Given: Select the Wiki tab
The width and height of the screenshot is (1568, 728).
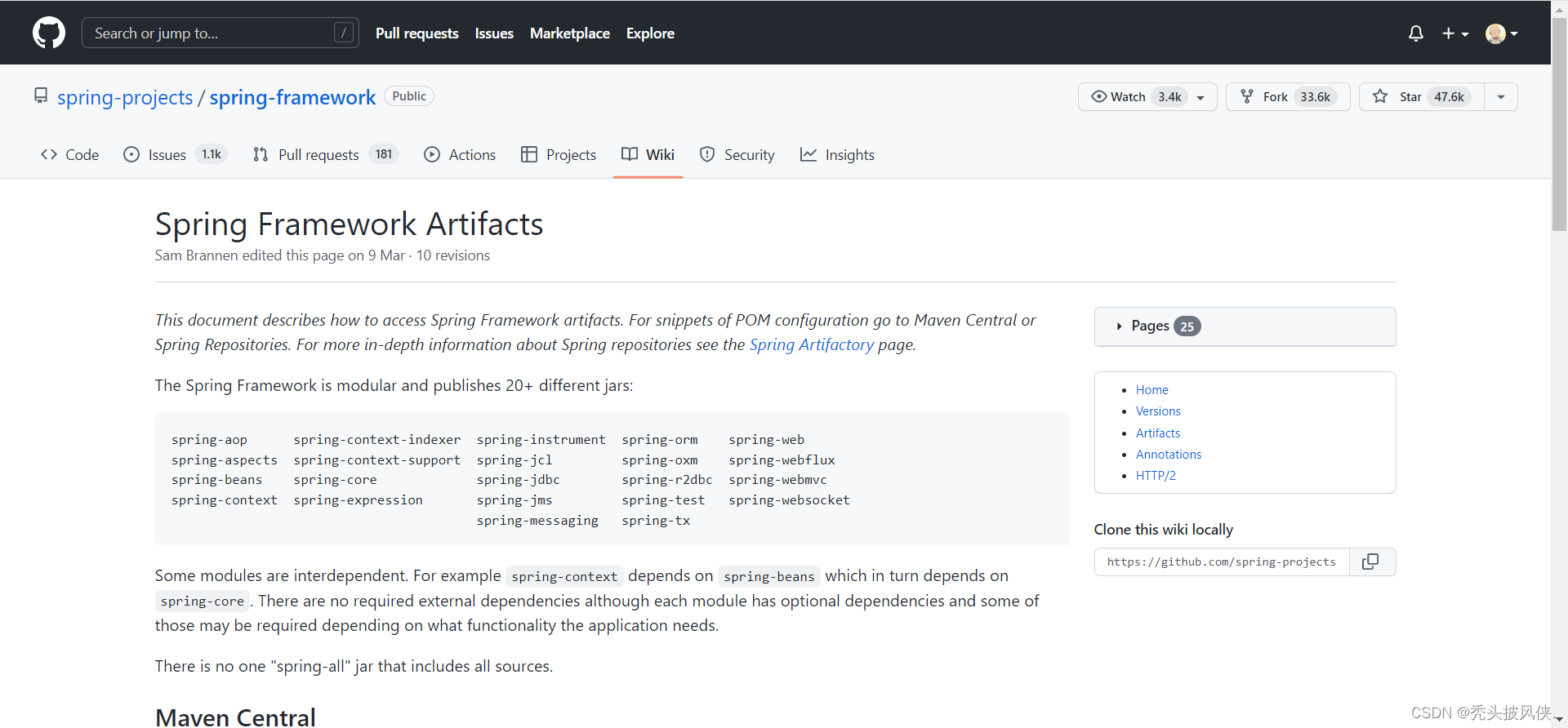Looking at the screenshot, I should [648, 154].
